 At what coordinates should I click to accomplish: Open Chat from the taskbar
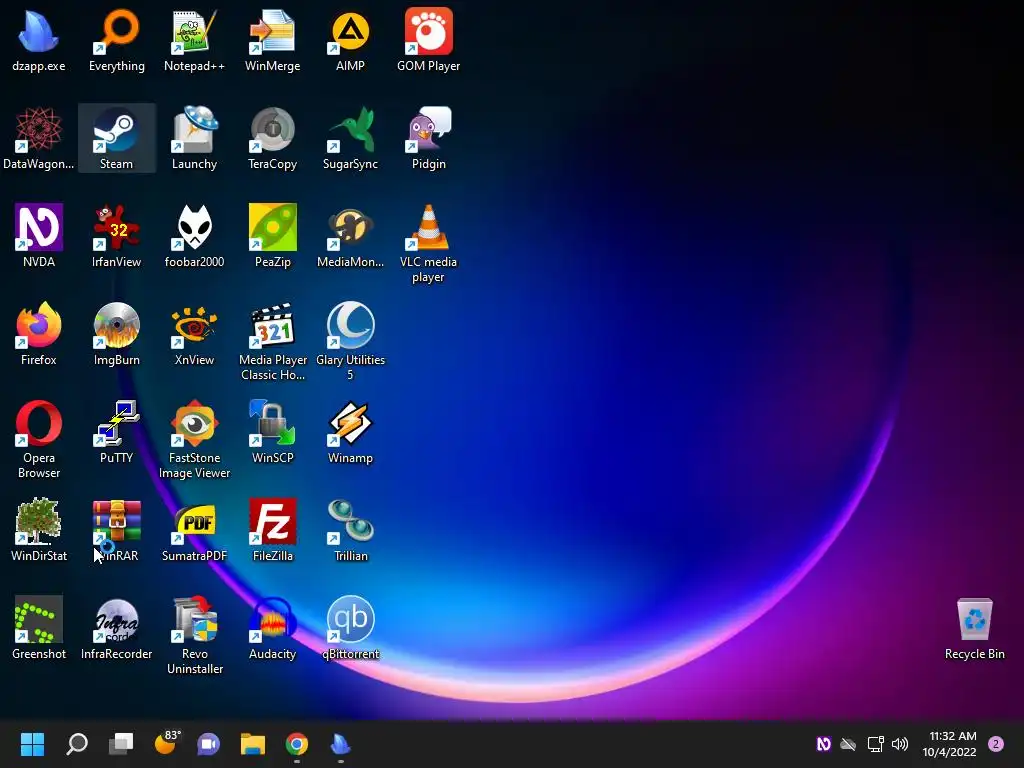208,744
